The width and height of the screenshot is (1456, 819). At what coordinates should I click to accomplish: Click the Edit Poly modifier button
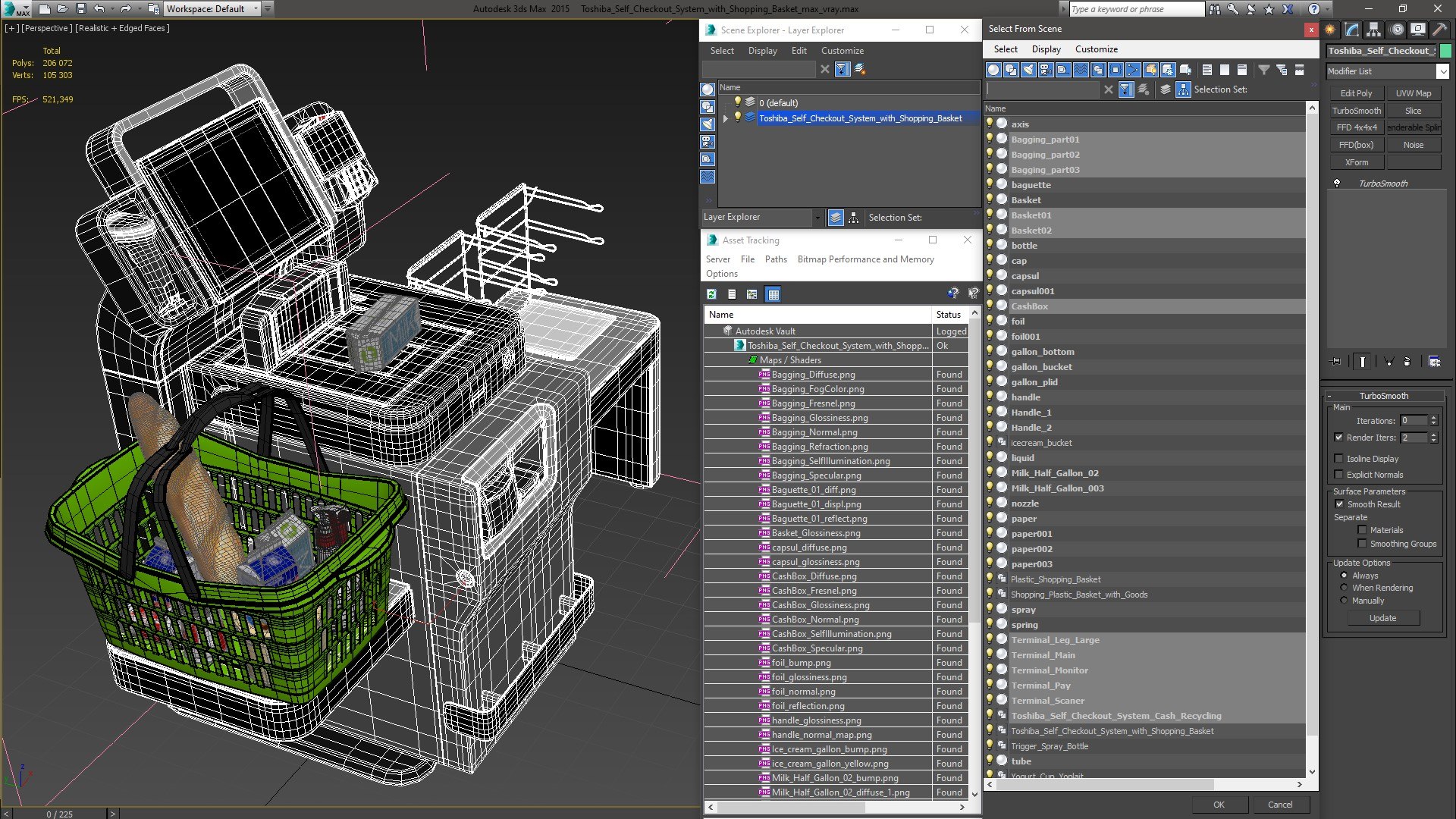coord(1356,93)
